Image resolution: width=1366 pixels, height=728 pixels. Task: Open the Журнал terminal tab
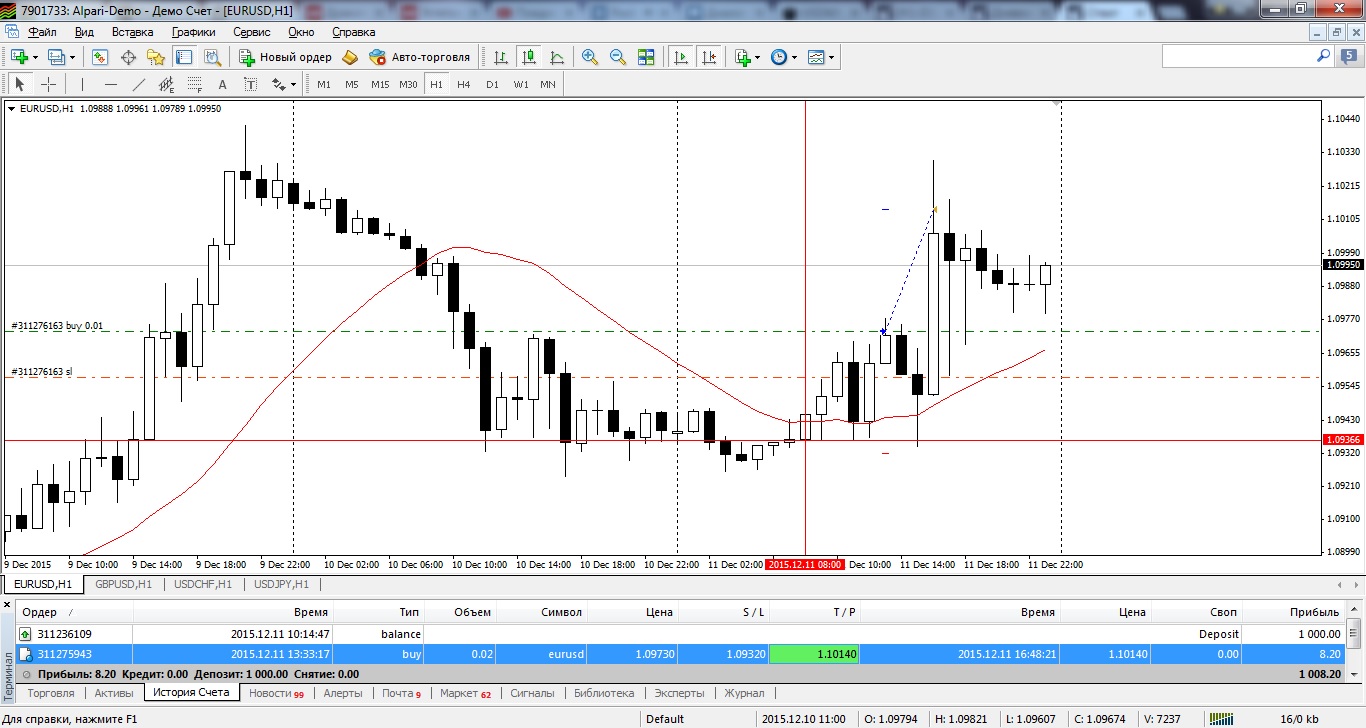tap(744, 692)
